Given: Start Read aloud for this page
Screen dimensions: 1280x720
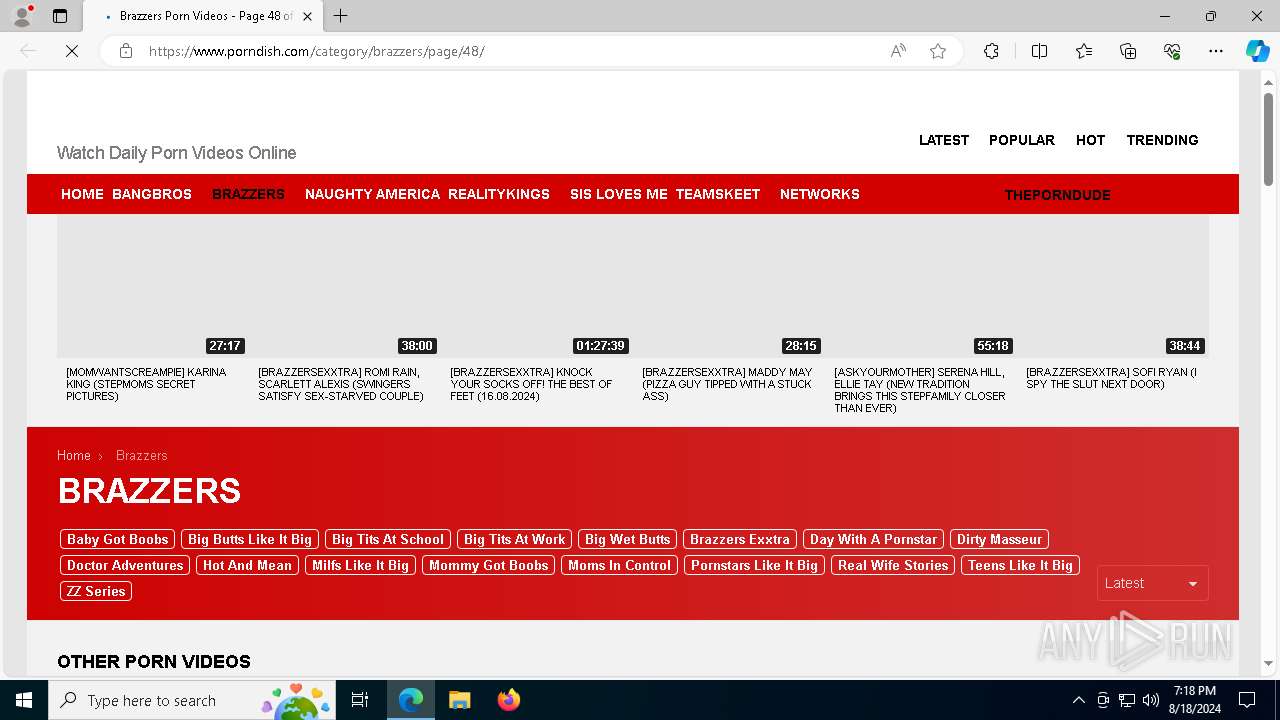Looking at the screenshot, I should [898, 51].
